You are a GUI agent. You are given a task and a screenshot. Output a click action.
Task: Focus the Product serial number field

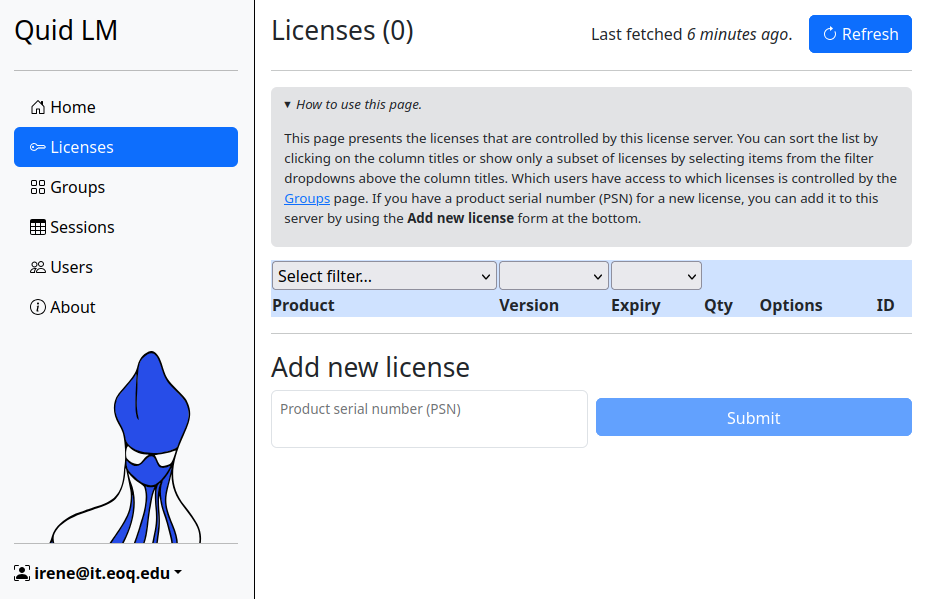429,419
